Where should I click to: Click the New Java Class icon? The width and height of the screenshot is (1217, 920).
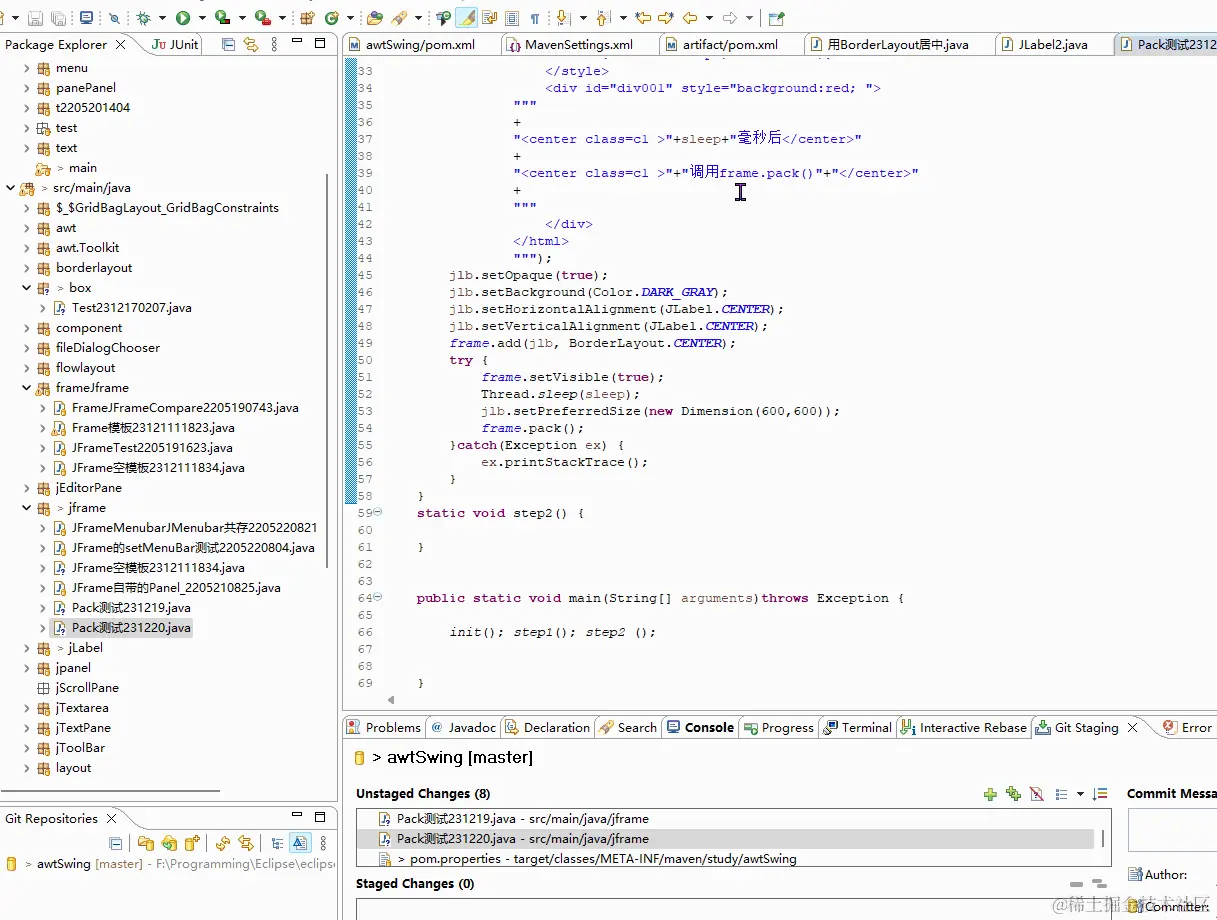point(331,18)
